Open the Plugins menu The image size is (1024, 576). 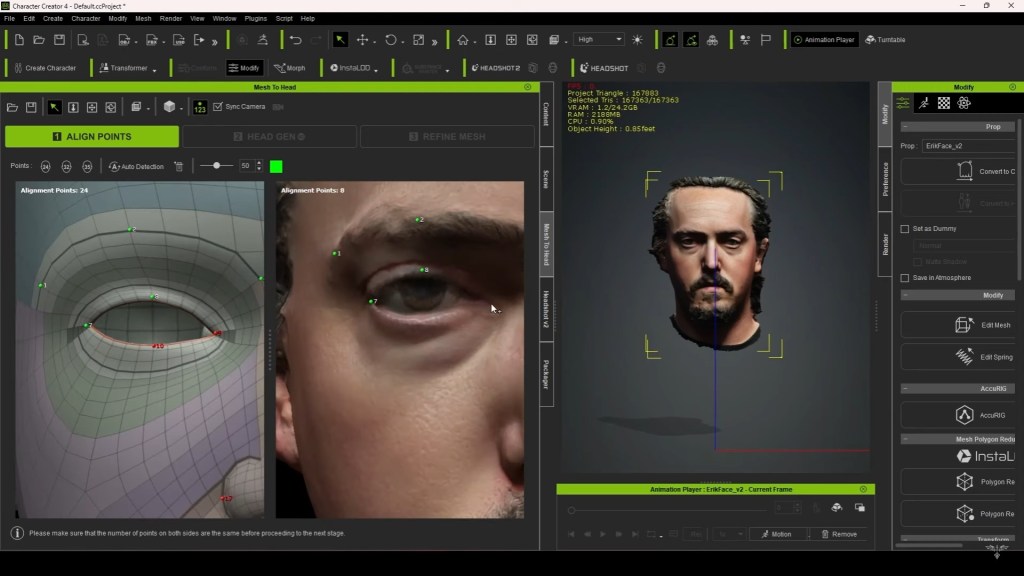[x=255, y=18]
